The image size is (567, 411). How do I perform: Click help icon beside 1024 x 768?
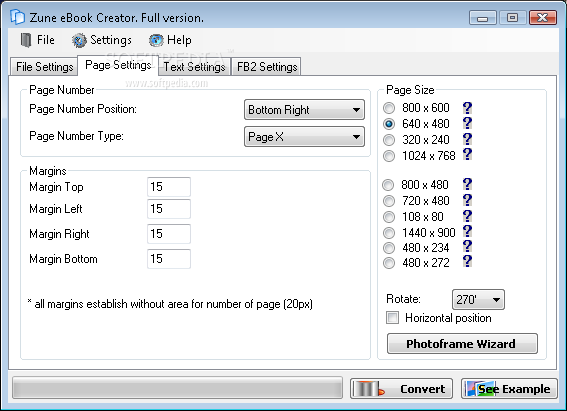(x=467, y=154)
